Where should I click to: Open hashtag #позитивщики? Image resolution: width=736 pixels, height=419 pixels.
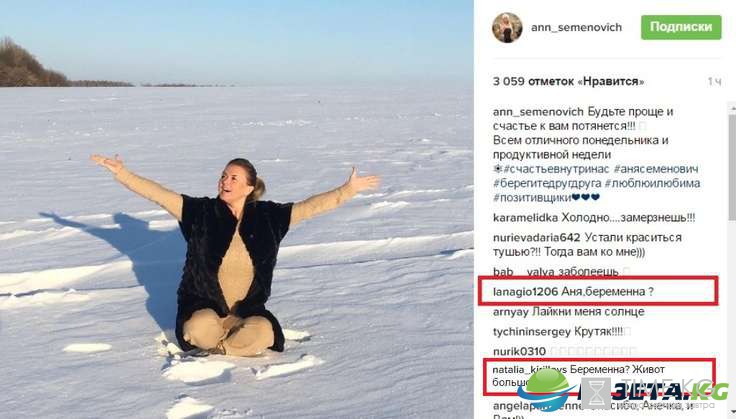click(532, 198)
